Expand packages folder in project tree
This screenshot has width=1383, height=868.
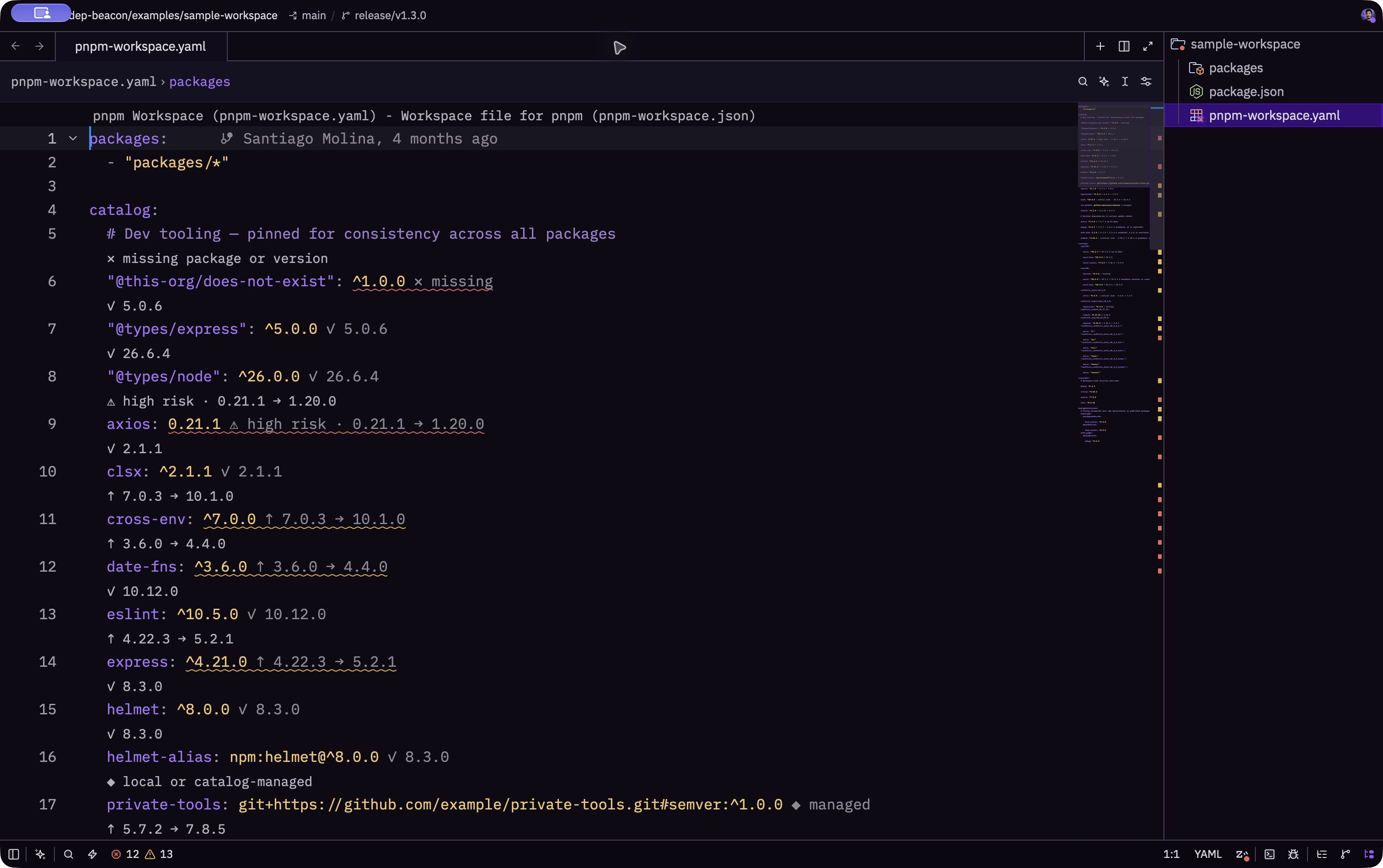click(x=1273, y=68)
